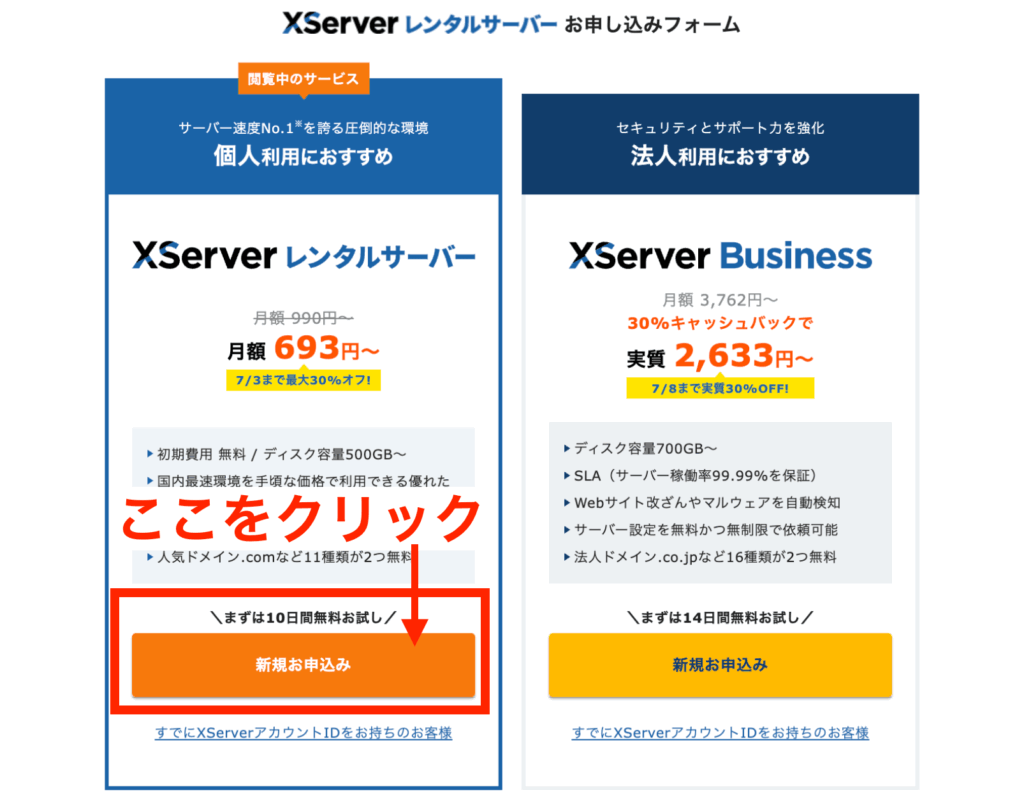Open existing XServer account link under rental server

pyautogui.click(x=303, y=732)
